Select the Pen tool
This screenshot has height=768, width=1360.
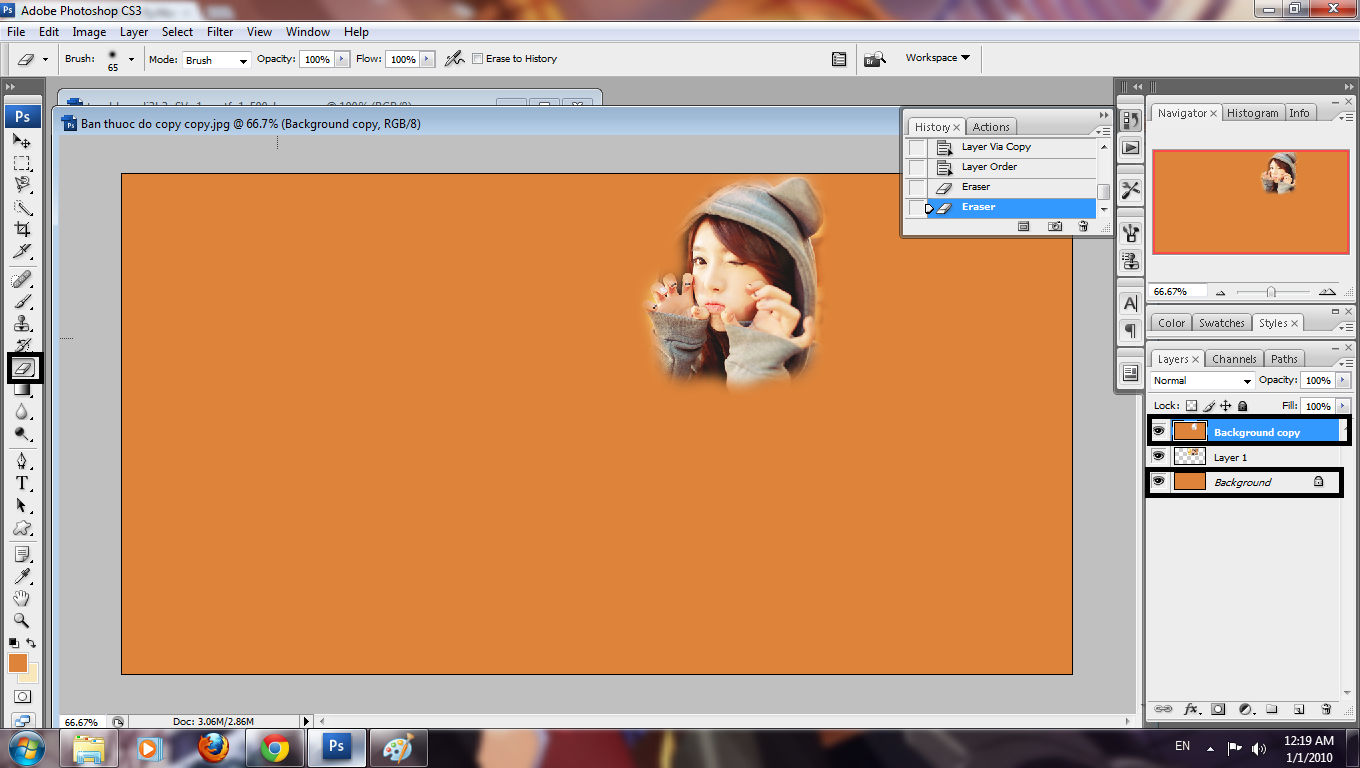(22, 460)
